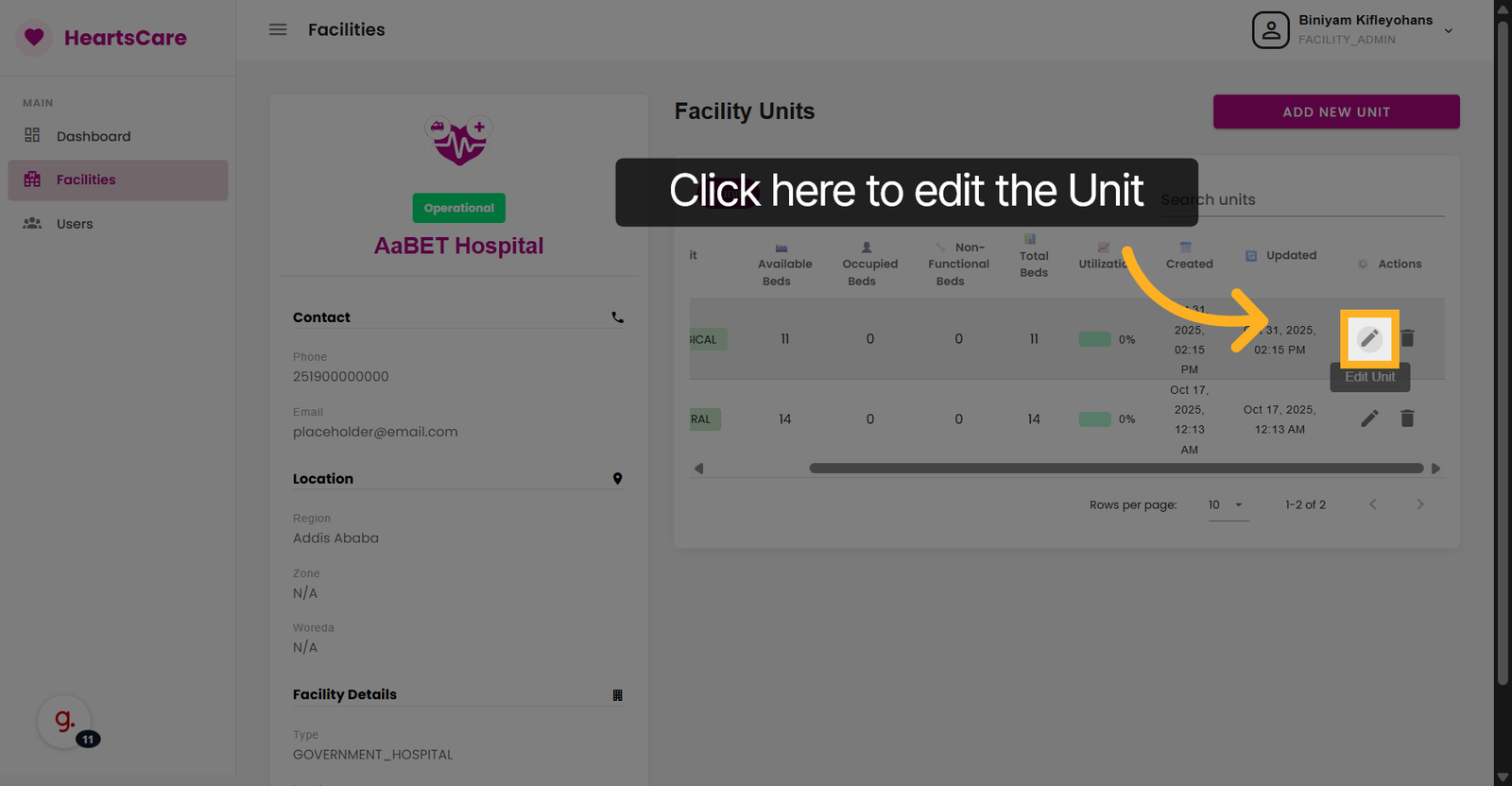Click the table horizontal scrollbar left arrow
1512x786 pixels.
point(699,469)
